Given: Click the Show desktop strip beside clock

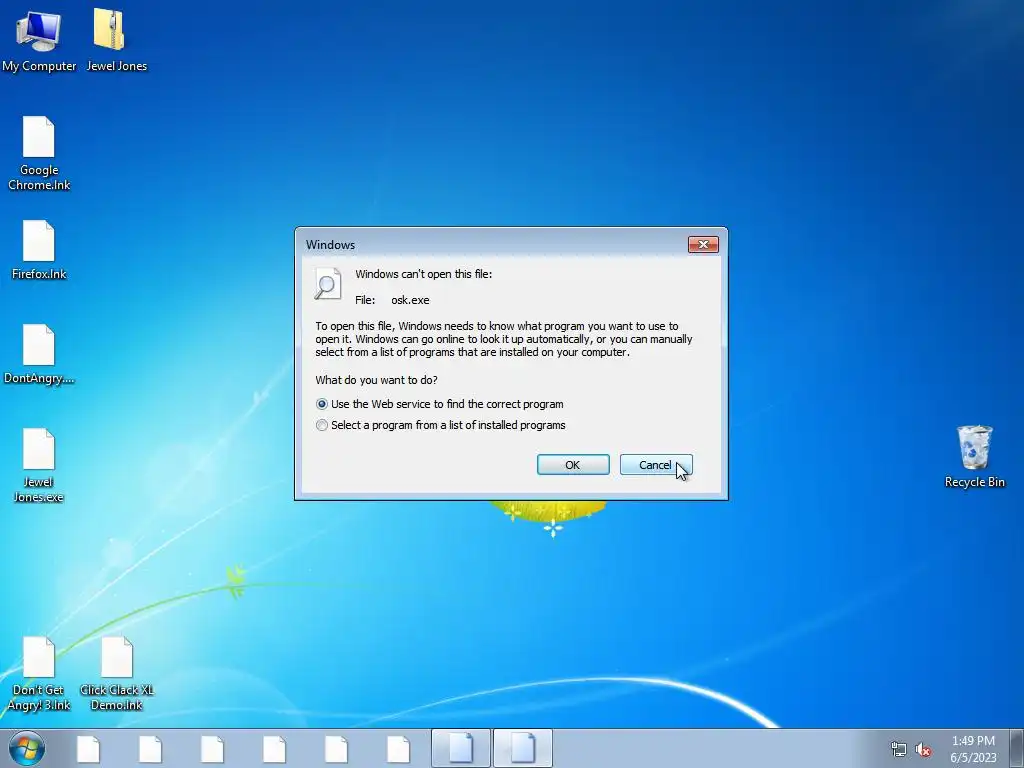Looking at the screenshot, I should point(1016,748).
